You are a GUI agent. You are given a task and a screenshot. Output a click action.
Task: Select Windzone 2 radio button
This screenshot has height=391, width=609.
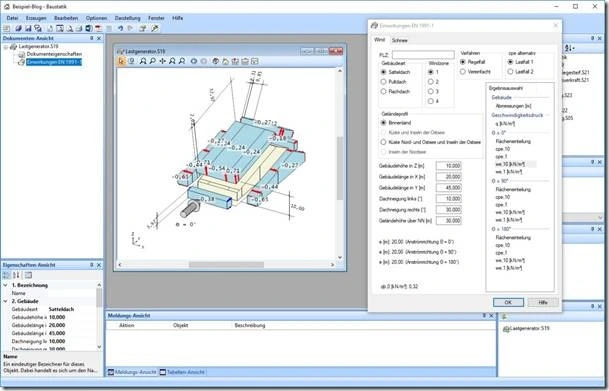pos(430,82)
